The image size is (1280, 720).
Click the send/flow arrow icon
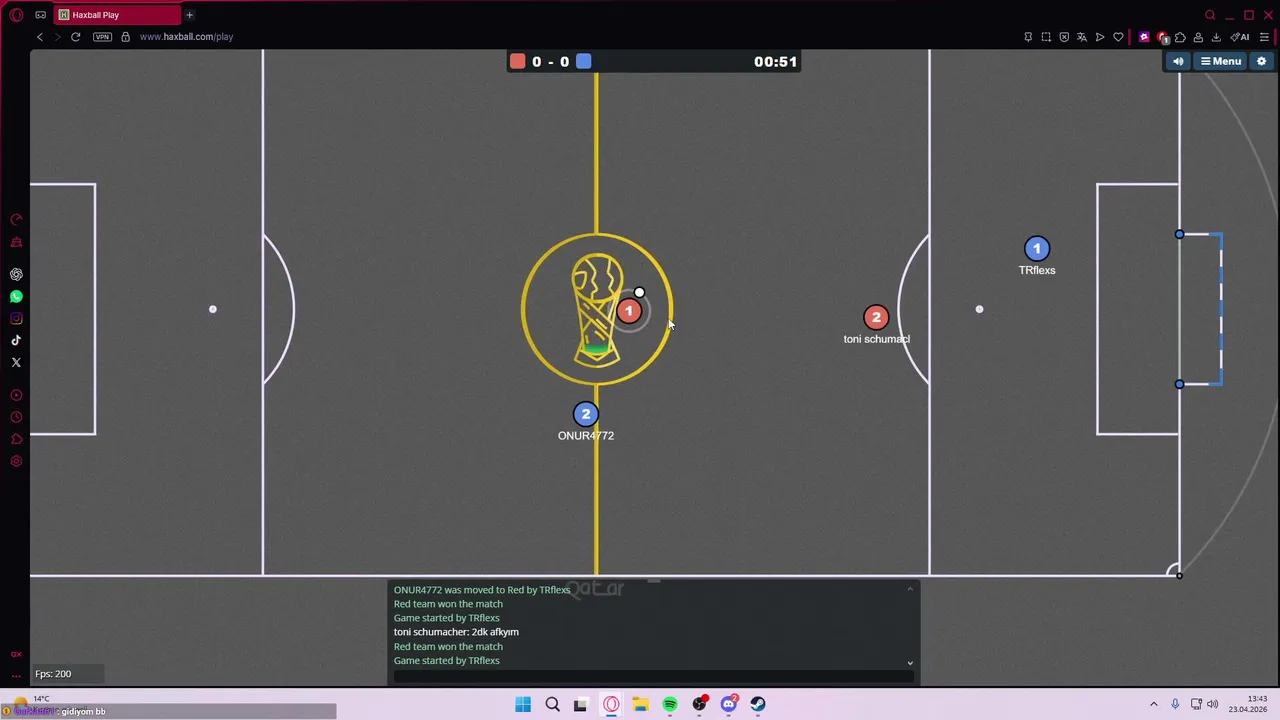click(x=1100, y=37)
